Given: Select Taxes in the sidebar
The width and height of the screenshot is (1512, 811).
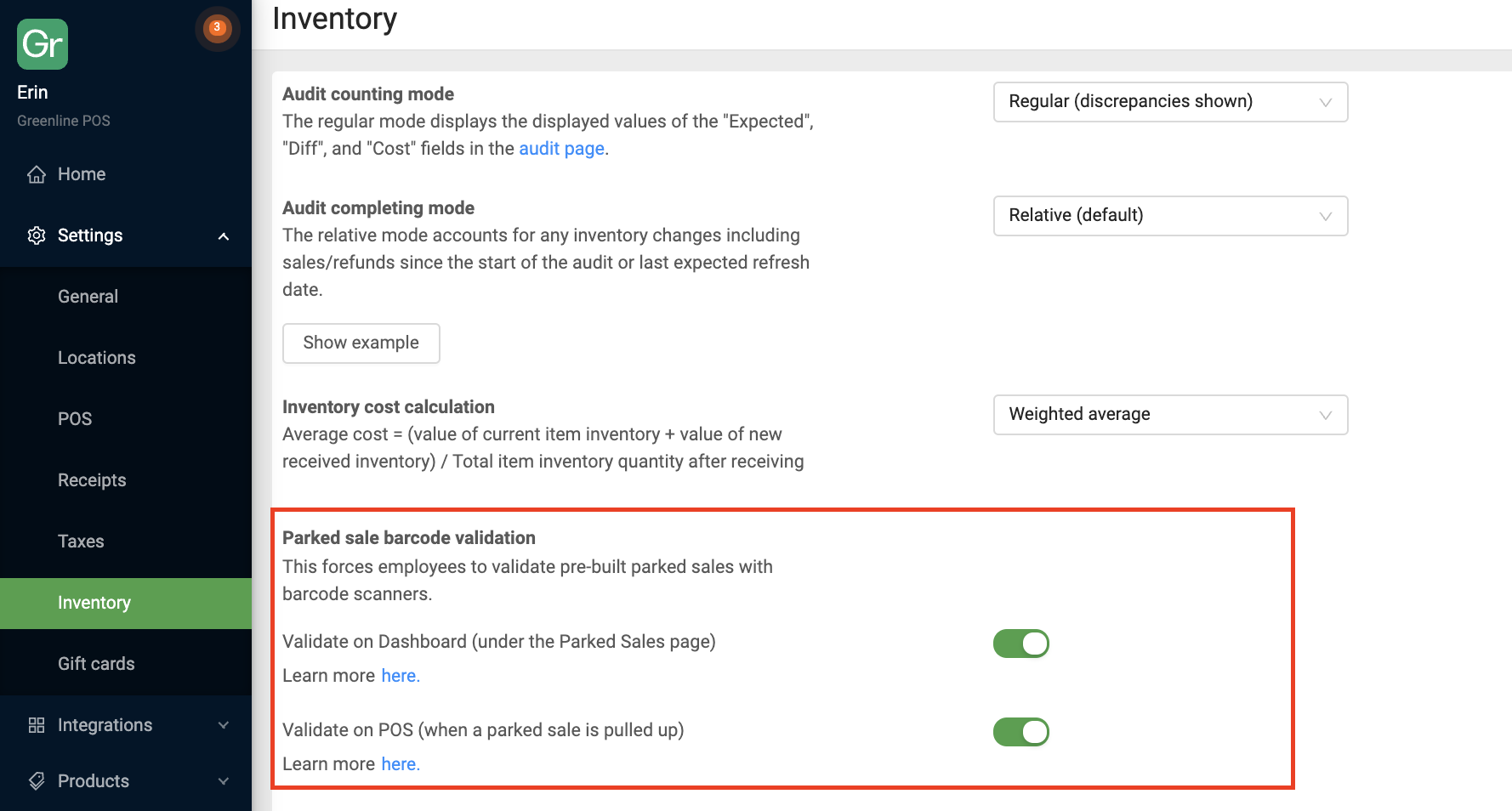Looking at the screenshot, I should pos(81,542).
